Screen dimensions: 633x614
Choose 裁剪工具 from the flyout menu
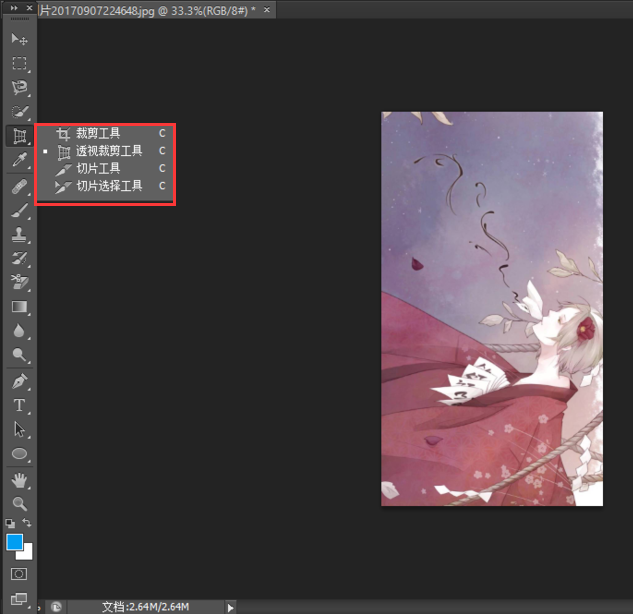click(105, 133)
